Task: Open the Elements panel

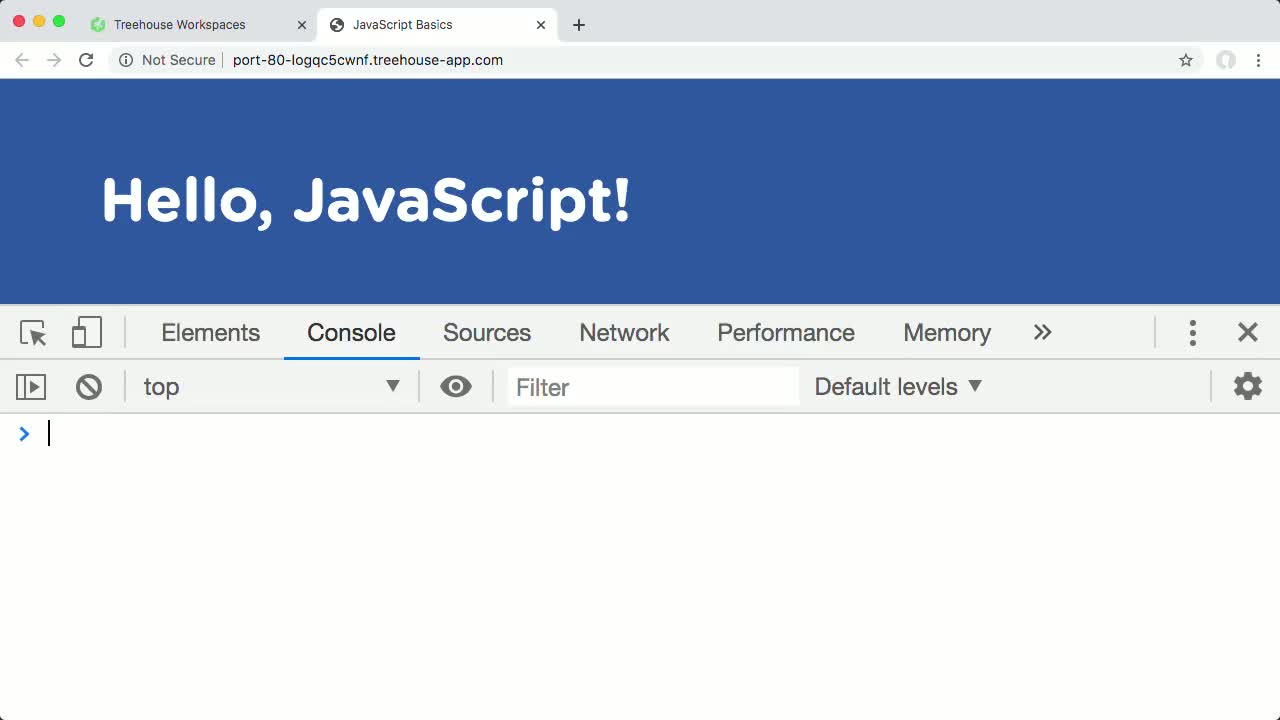Action: coord(210,332)
